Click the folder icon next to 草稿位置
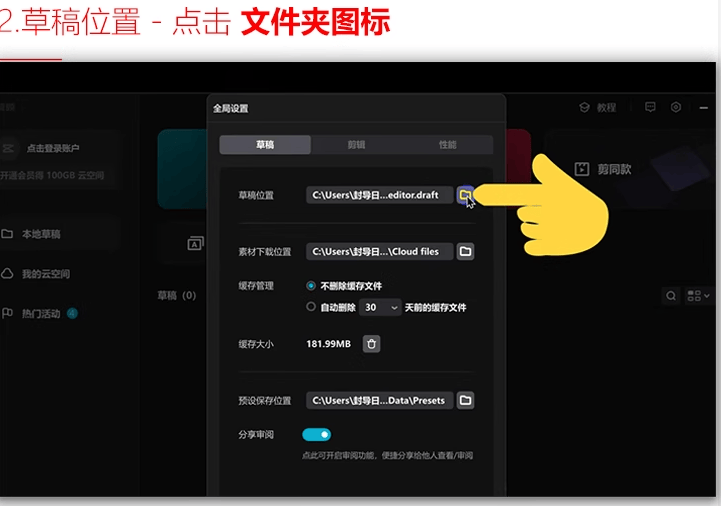721x506 pixels. coord(465,195)
